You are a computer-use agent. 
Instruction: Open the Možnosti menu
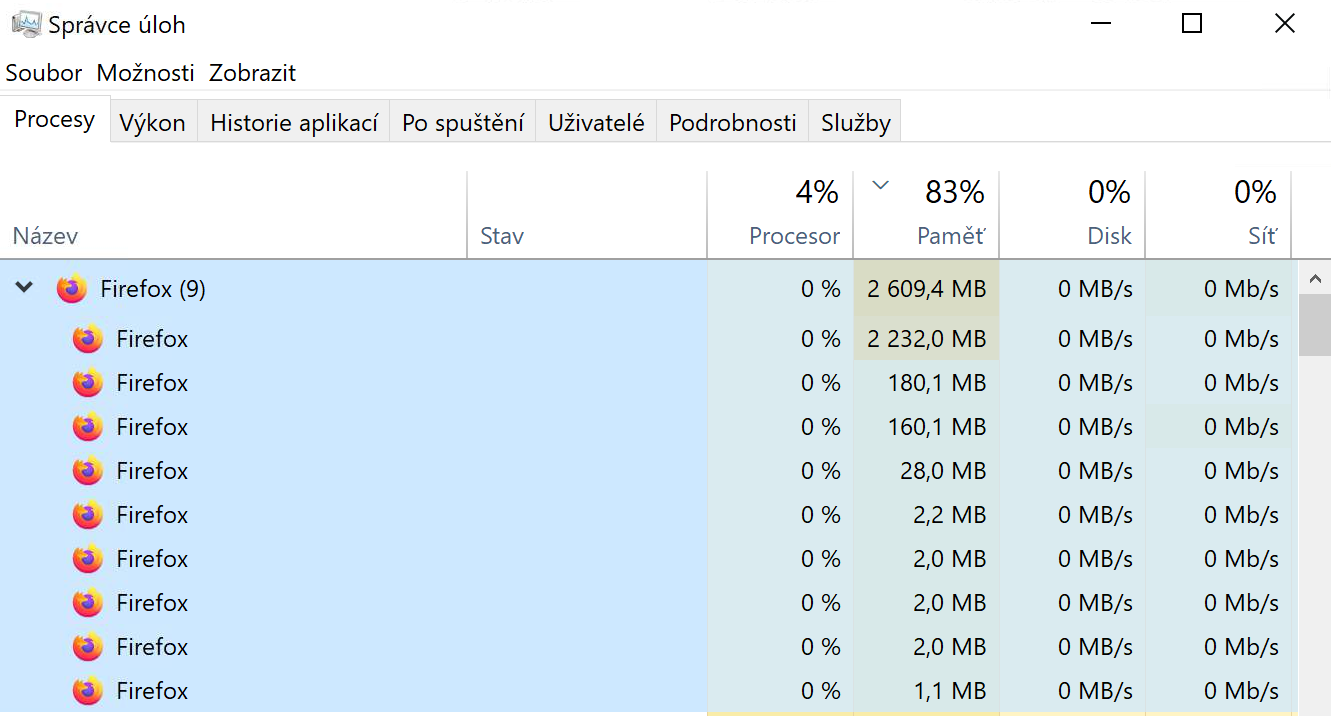[145, 72]
